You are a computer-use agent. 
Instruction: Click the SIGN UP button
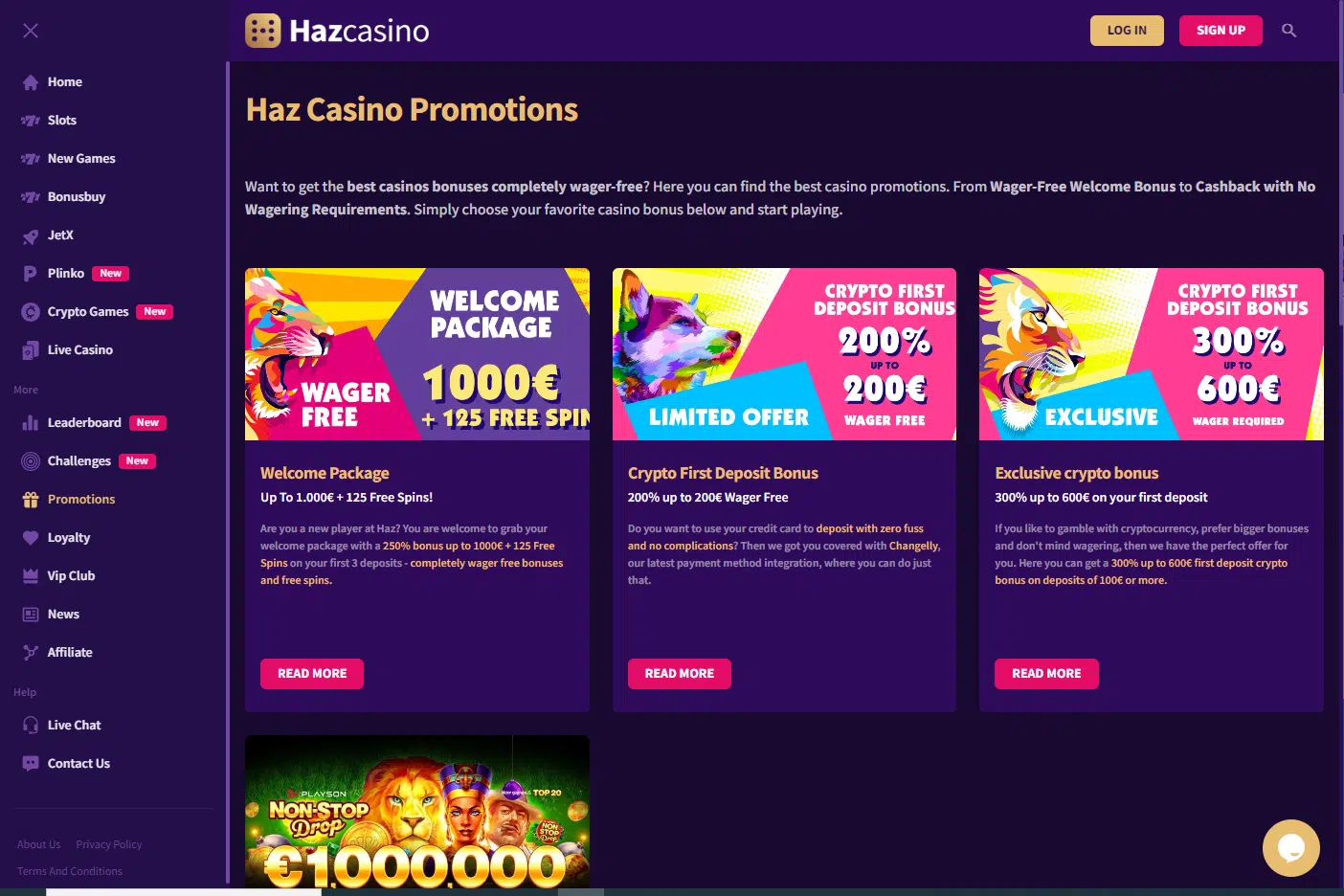pos(1221,31)
